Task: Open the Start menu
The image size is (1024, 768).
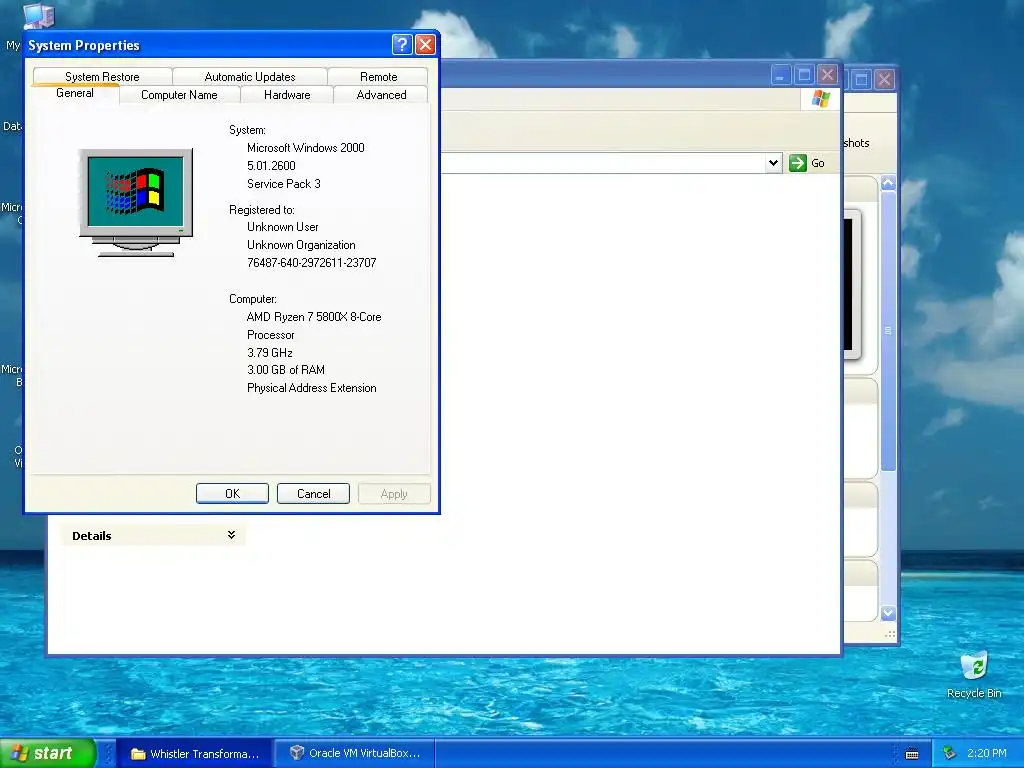Action: pyautogui.click(x=47, y=753)
